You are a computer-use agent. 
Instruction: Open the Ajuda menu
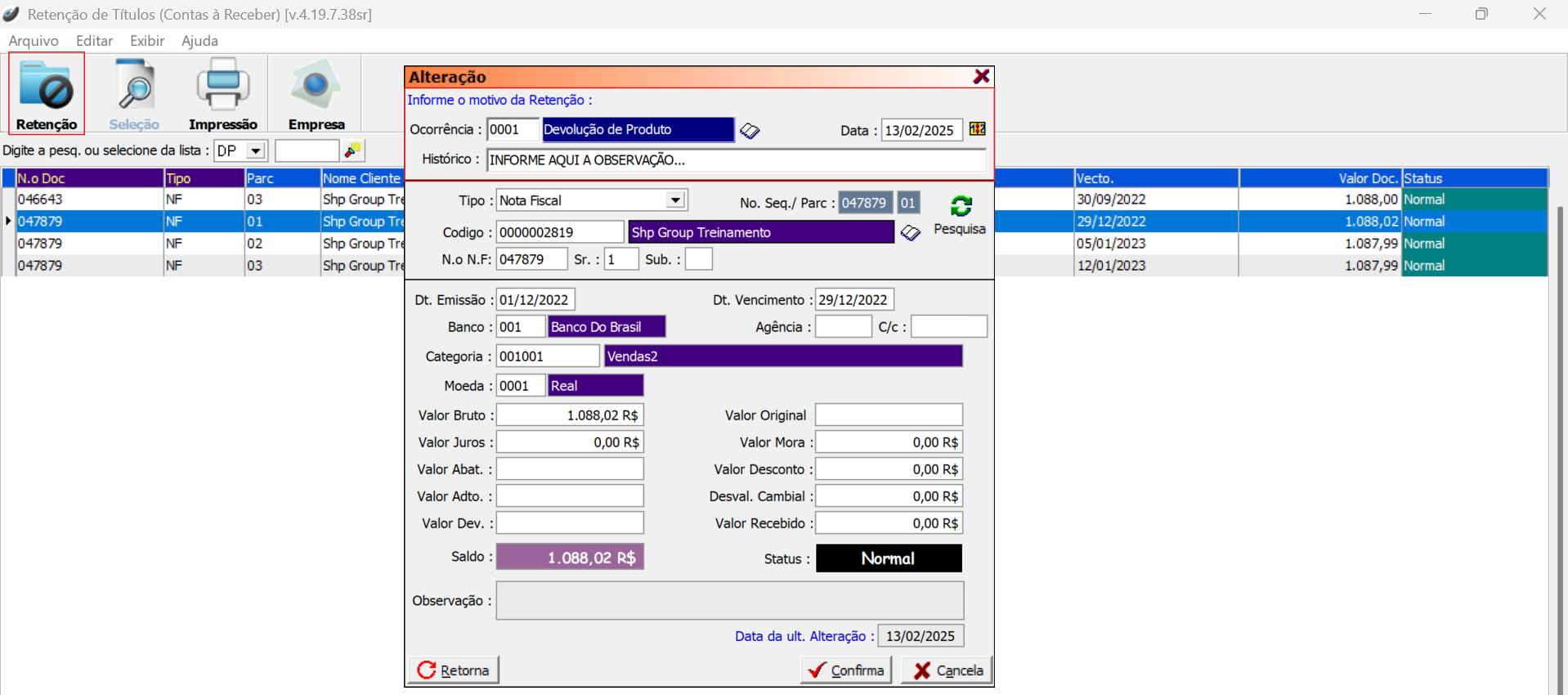point(199,41)
